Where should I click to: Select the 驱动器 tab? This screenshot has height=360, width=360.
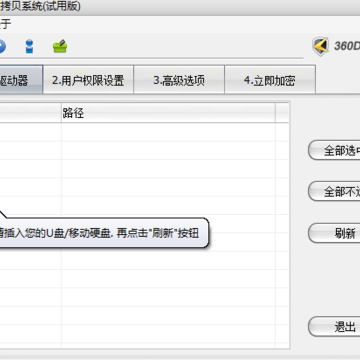point(21,80)
